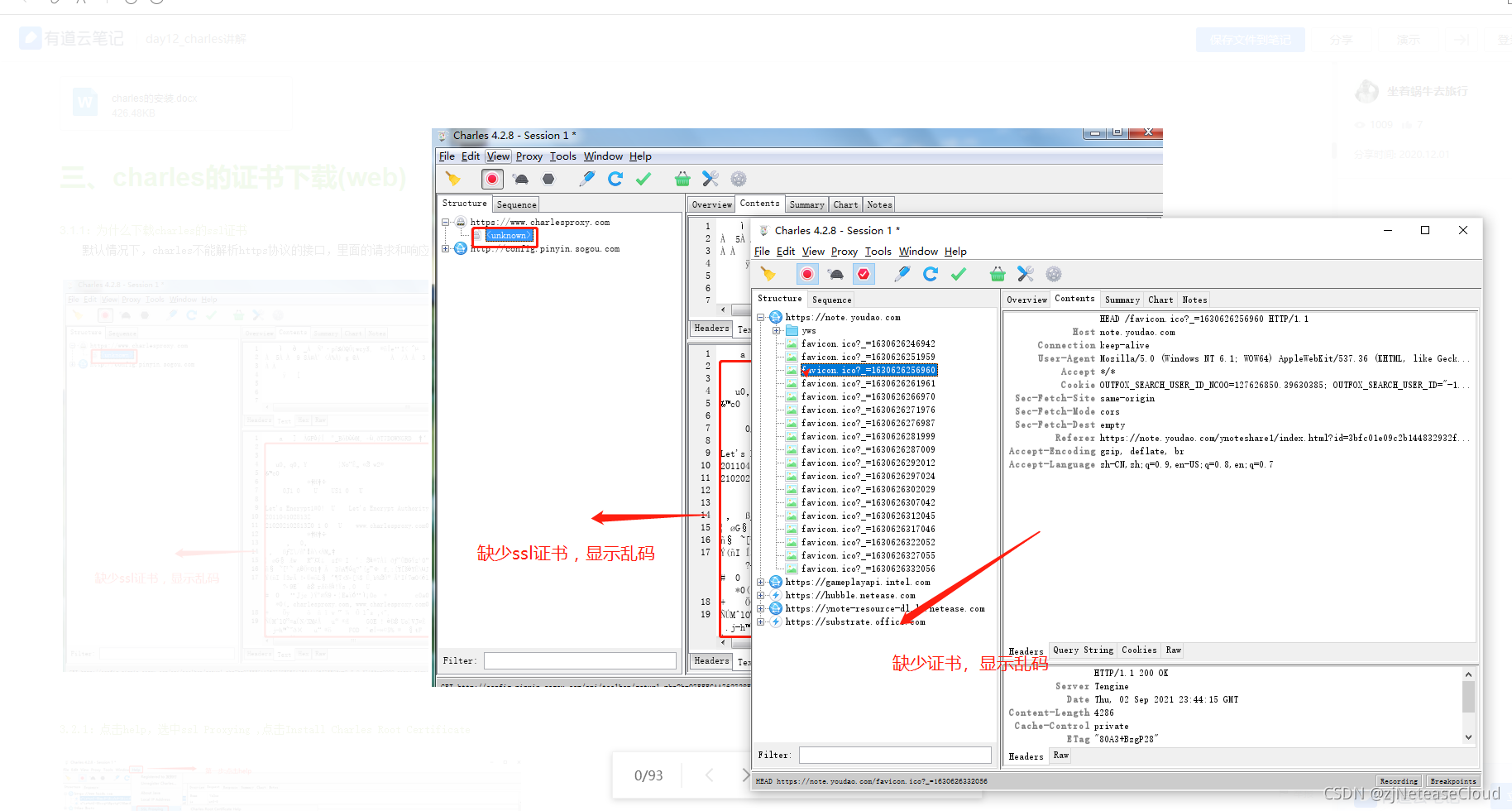Toggle the turtle Throttling icon in the back Charles window
The width and height of the screenshot is (1512, 811).
[520, 179]
